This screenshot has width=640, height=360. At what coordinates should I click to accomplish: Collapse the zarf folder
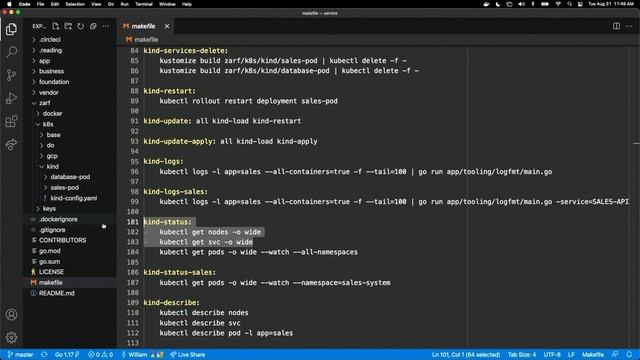click(44, 103)
